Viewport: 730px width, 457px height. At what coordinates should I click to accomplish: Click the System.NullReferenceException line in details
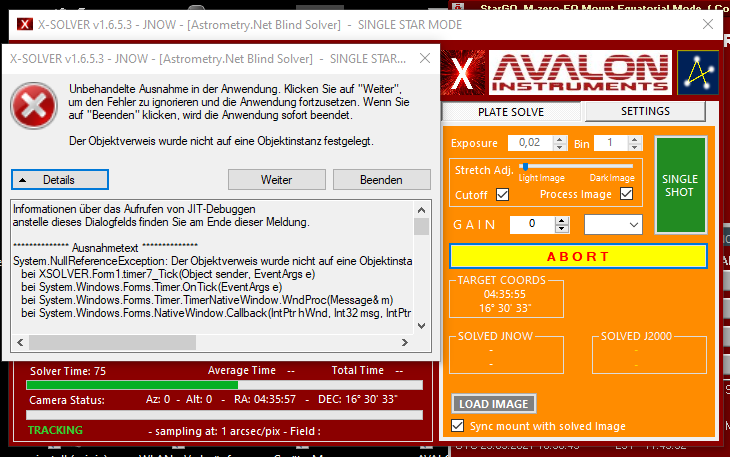pos(212,261)
